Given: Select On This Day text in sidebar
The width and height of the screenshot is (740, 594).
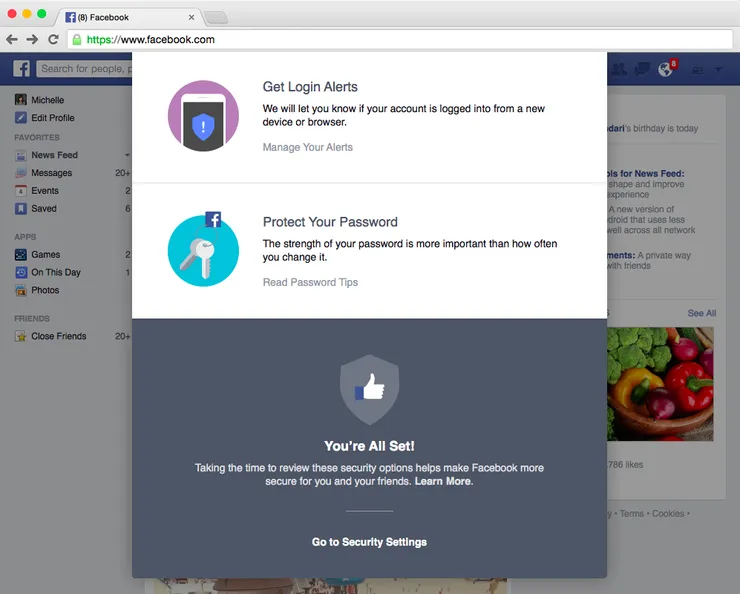Looking at the screenshot, I should (56, 273).
